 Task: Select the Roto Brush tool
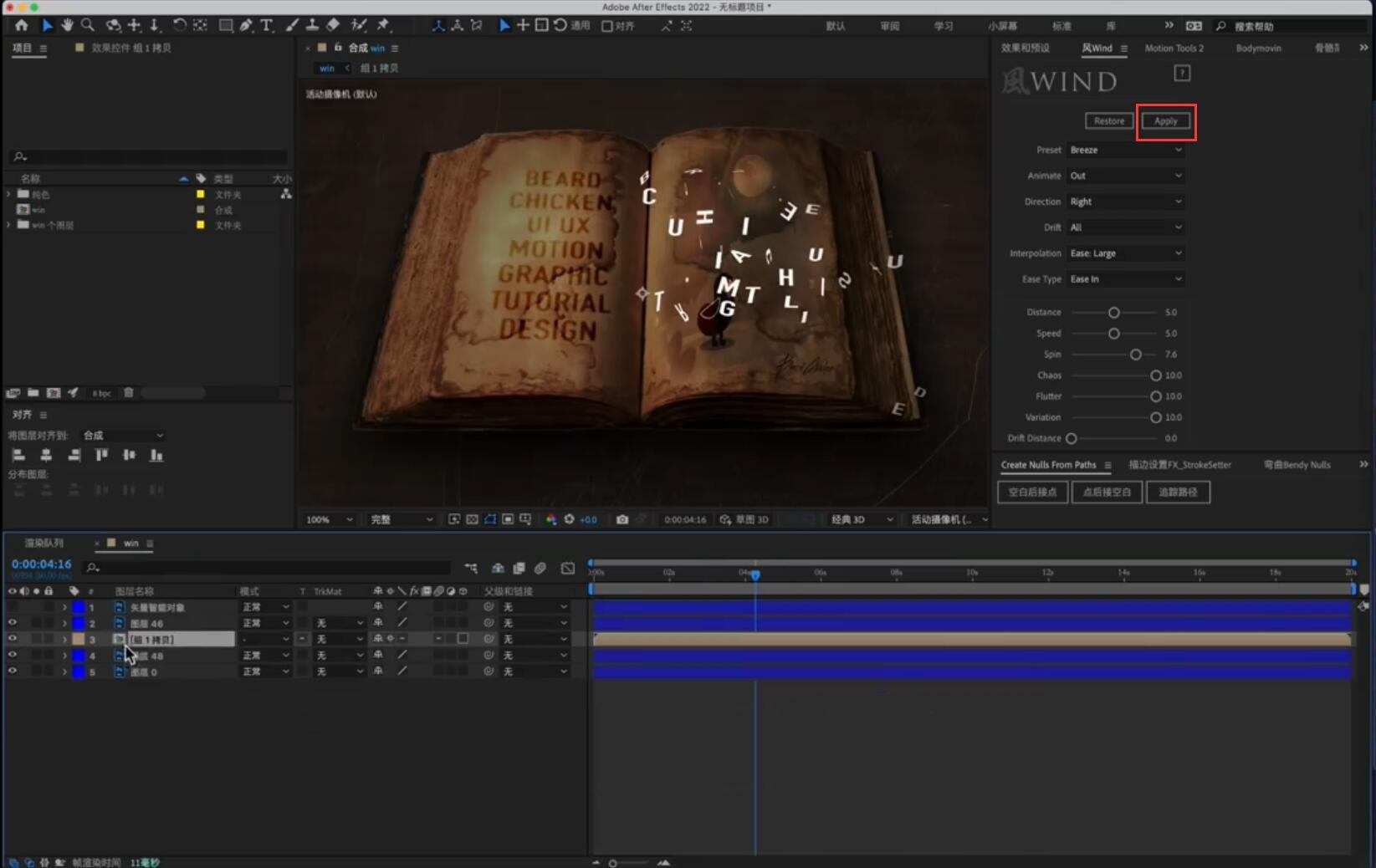[x=359, y=26]
